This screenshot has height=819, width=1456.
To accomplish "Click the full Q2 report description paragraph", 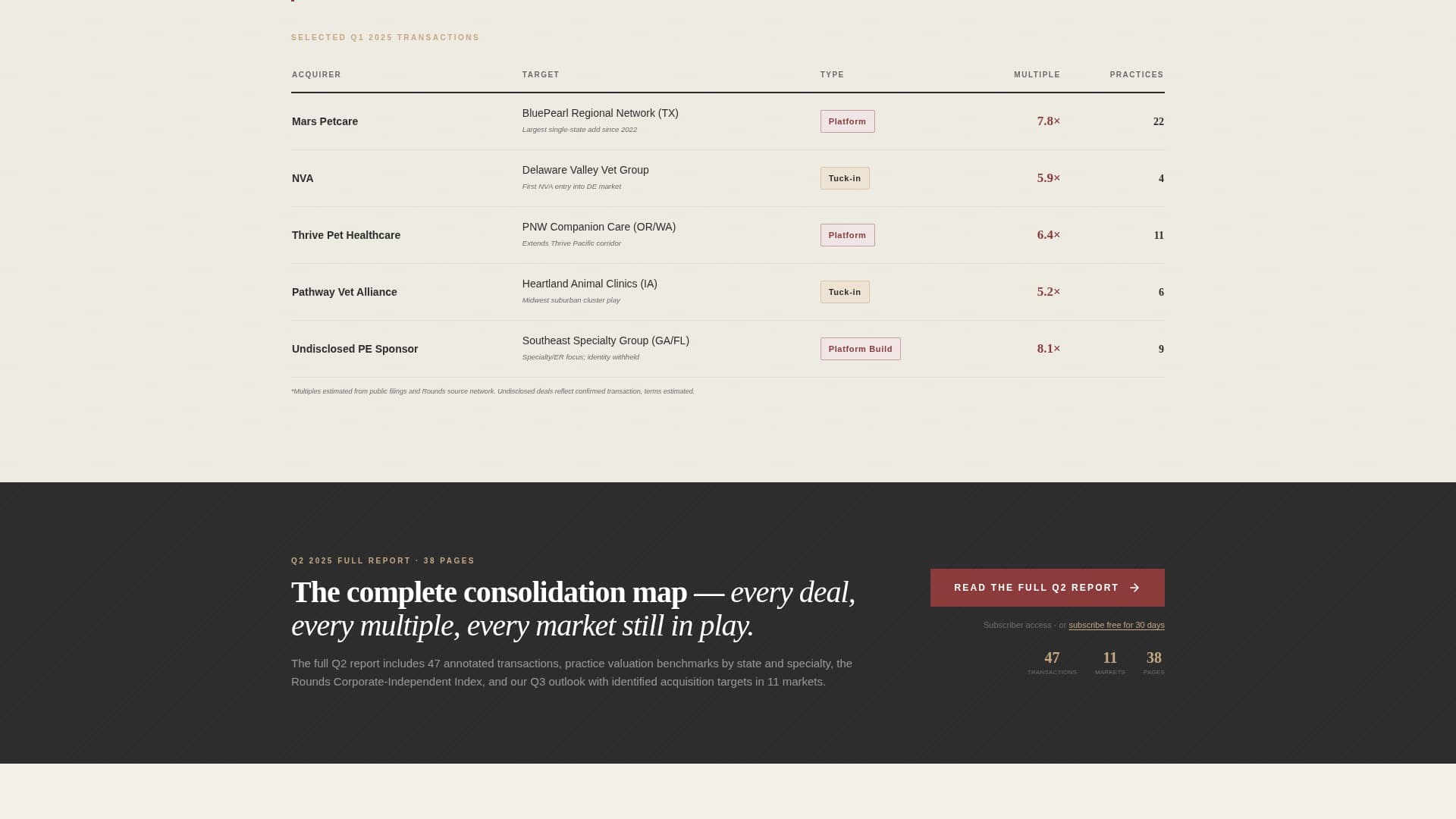I will pos(572,673).
